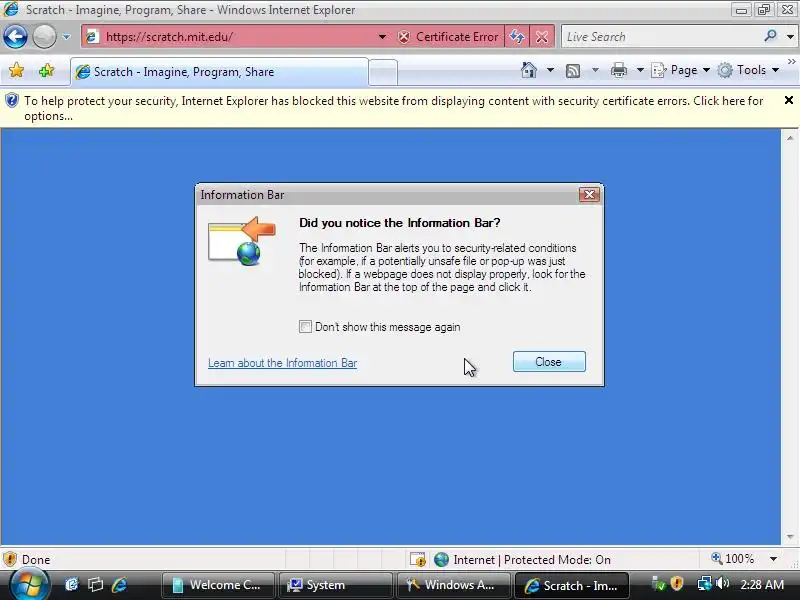Reload the page with the Refresh icon
The image size is (800, 600).
pyautogui.click(x=517, y=37)
